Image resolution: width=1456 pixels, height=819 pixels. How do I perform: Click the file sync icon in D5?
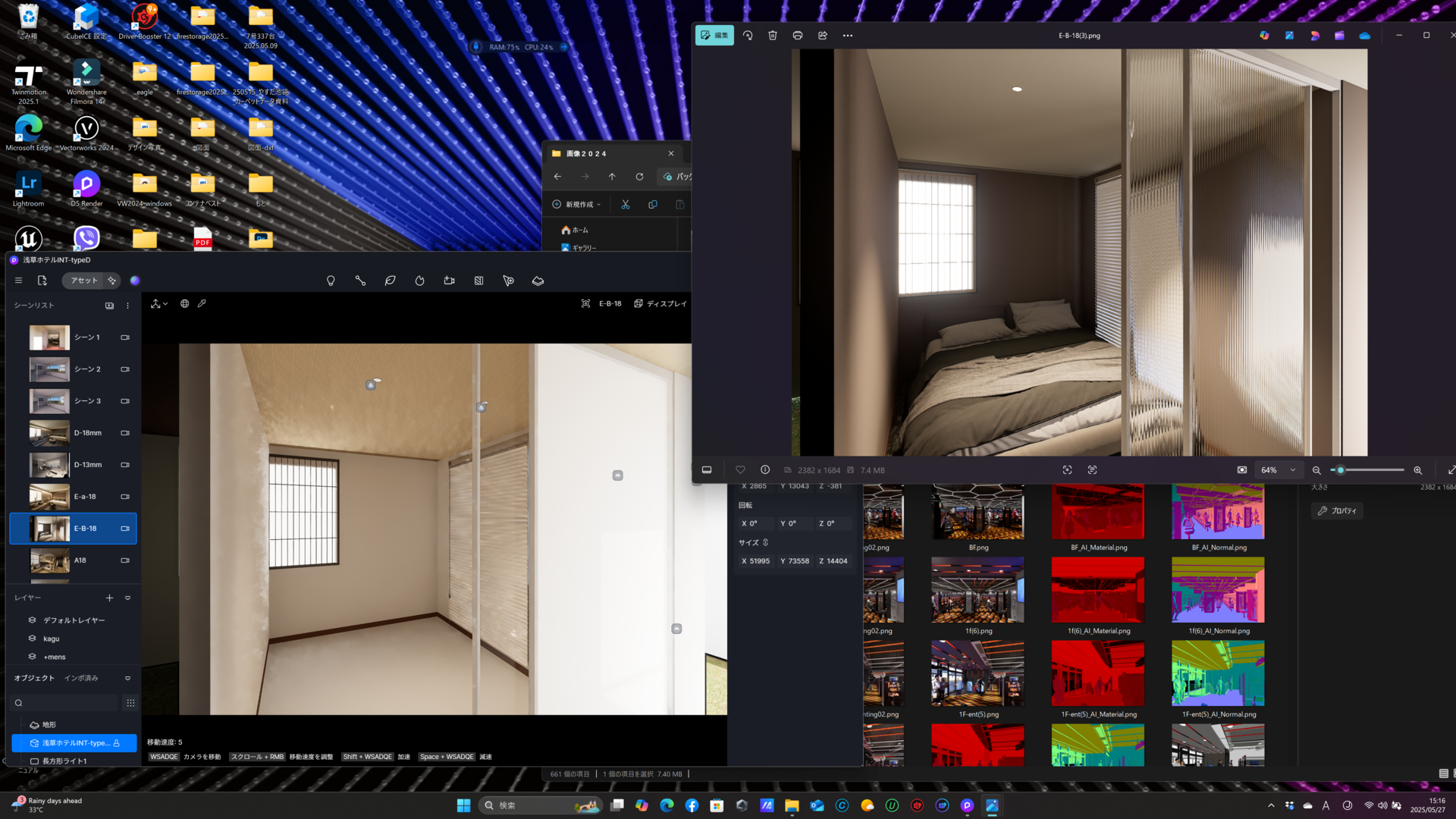(42, 281)
